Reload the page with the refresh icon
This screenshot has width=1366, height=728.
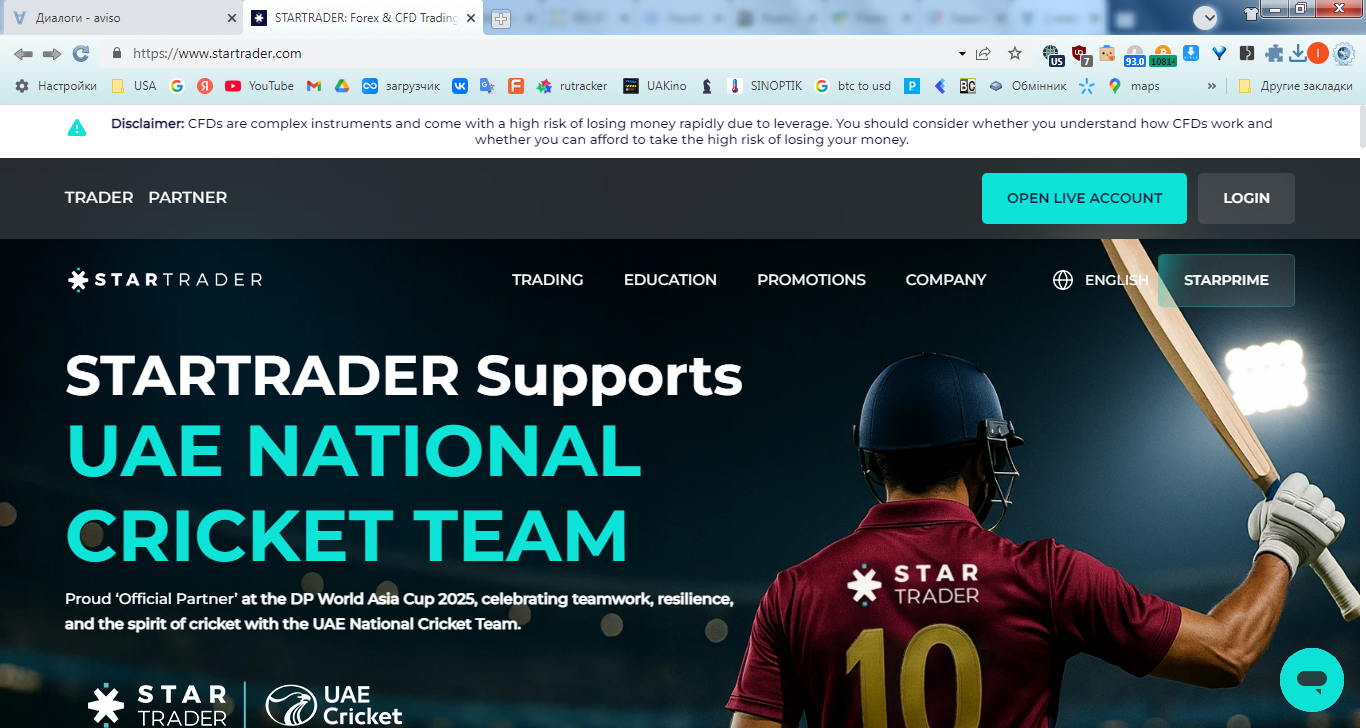tap(81, 54)
